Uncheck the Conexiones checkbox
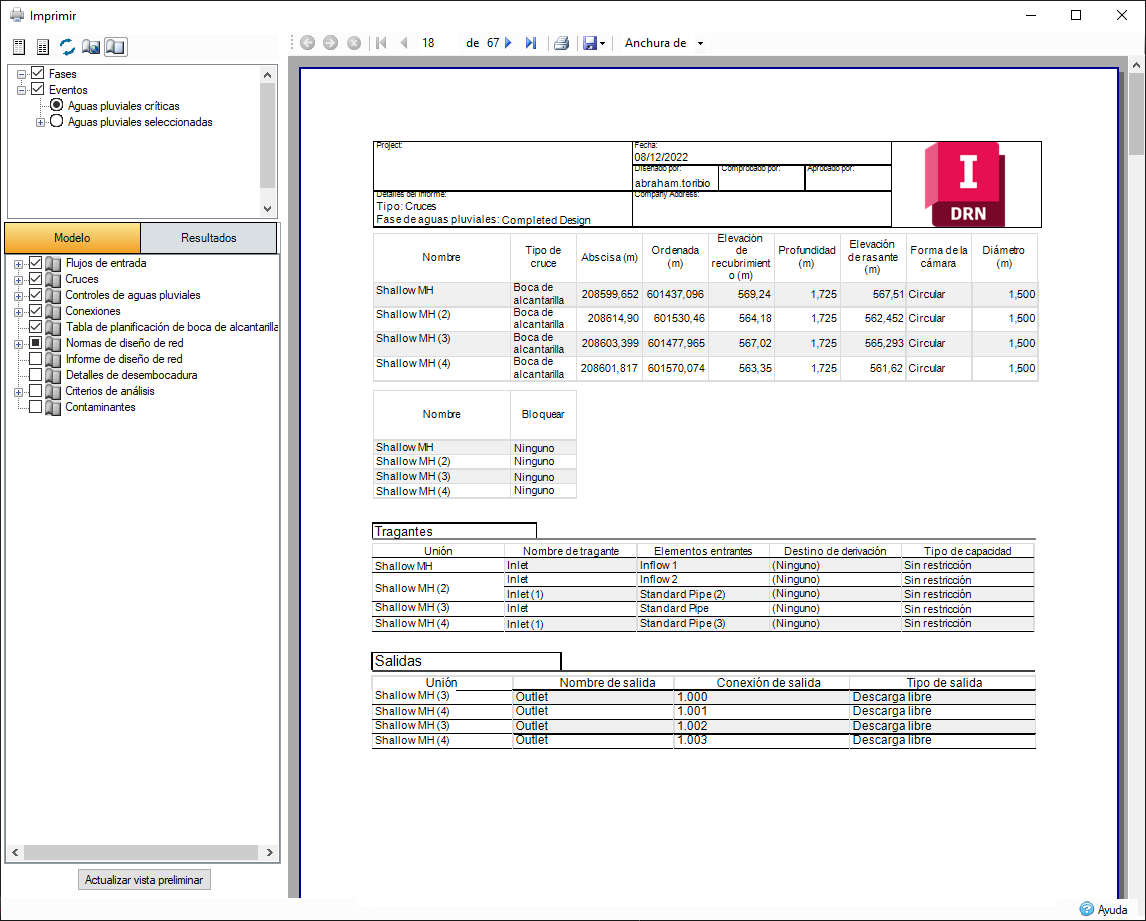 tap(35, 311)
